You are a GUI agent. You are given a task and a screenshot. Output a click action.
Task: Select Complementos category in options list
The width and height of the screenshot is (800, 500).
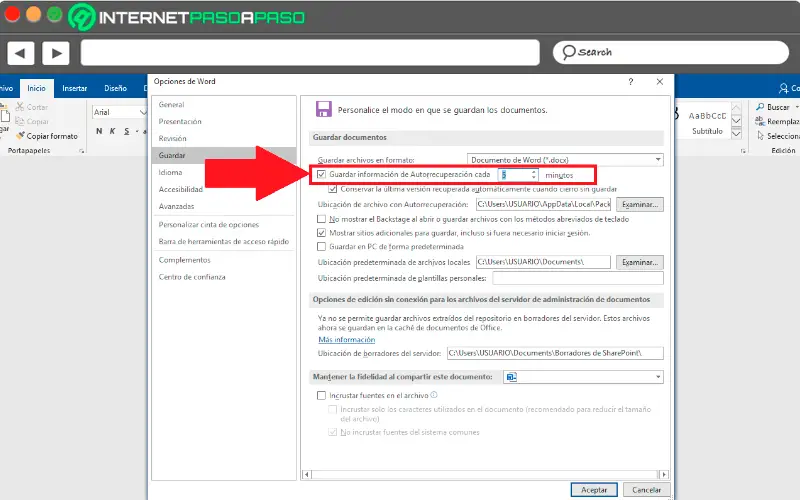click(x=223, y=260)
